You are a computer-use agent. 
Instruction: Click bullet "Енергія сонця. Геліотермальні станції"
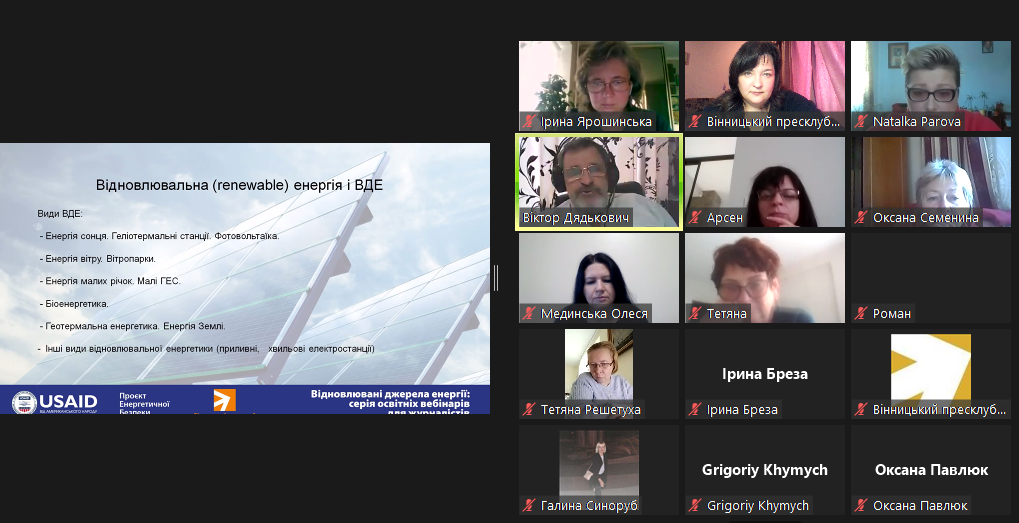pos(160,236)
